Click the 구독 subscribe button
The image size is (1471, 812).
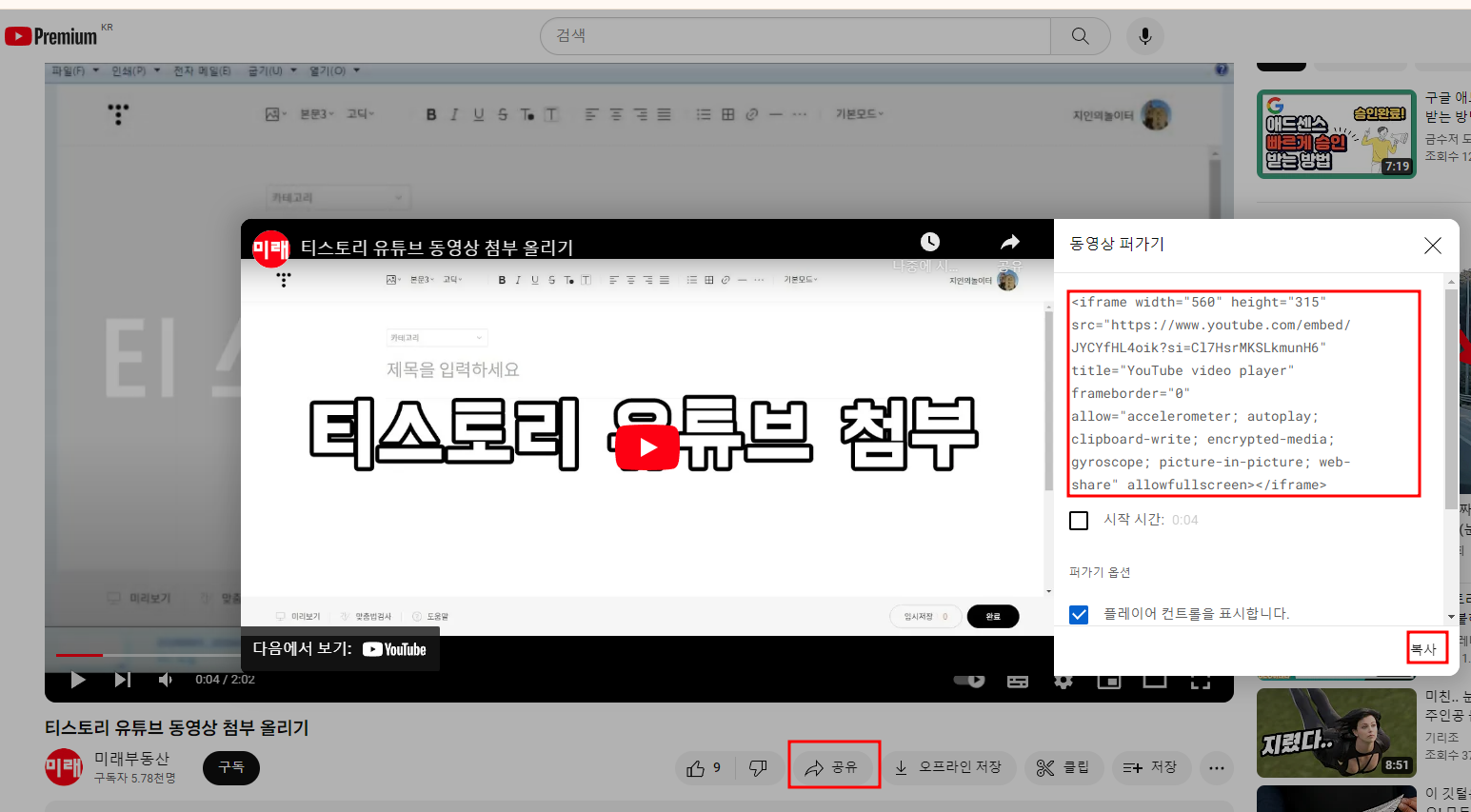[231, 767]
